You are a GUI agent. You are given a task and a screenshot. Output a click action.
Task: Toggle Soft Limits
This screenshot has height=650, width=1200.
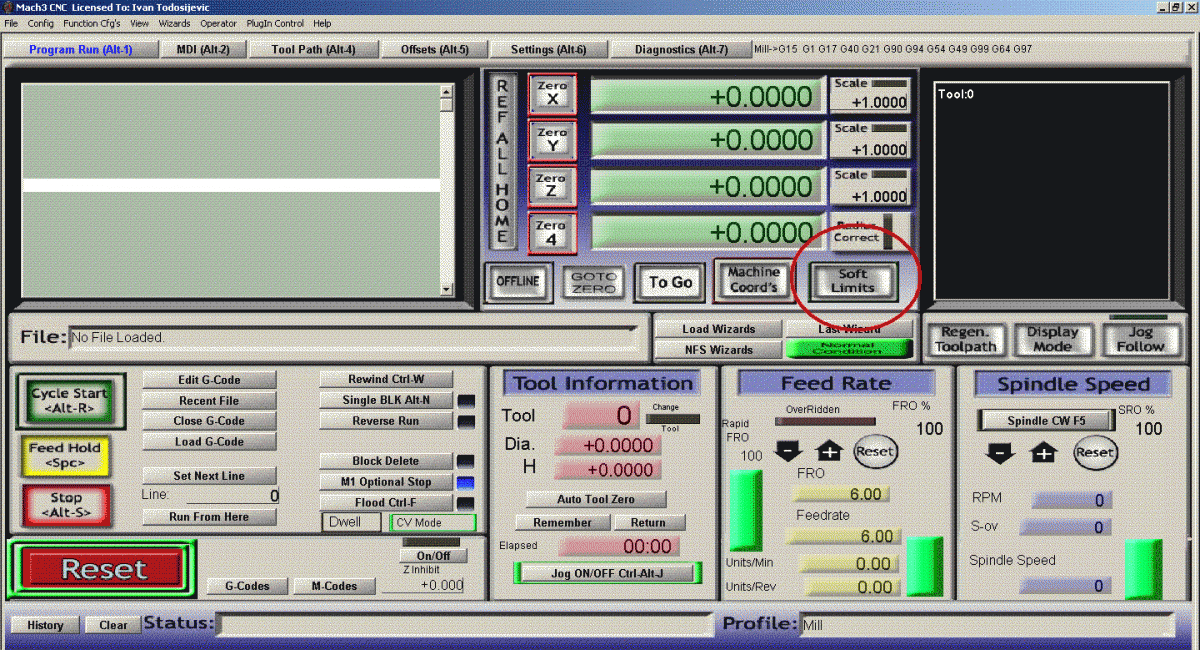[853, 281]
